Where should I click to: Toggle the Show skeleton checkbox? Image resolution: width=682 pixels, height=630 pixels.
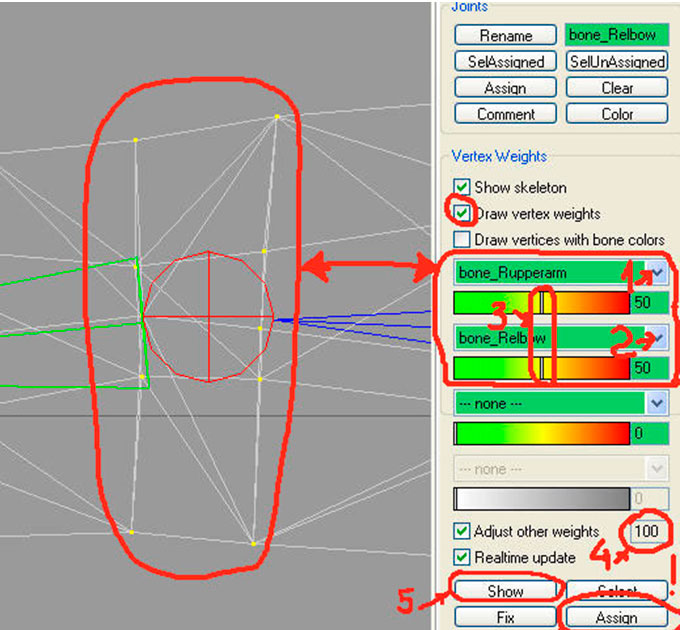(462, 187)
